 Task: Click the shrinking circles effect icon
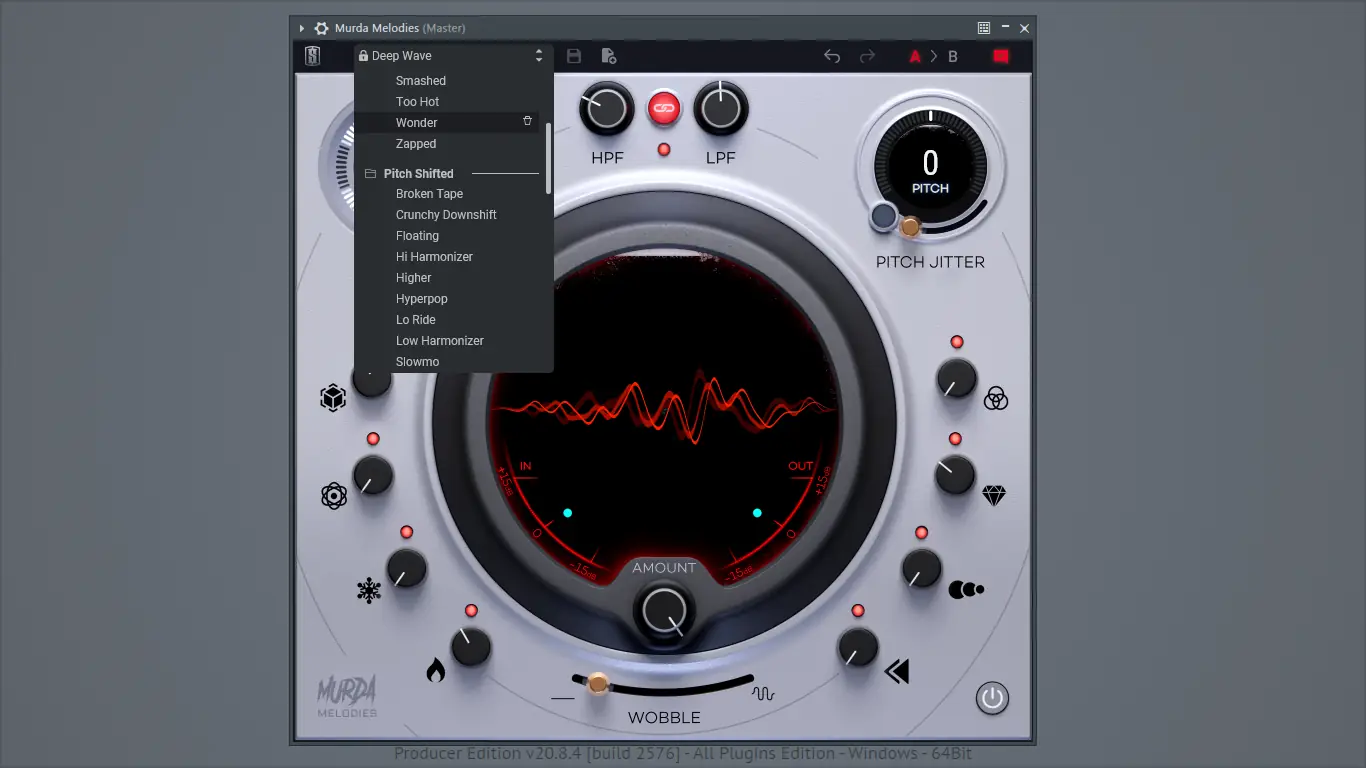[x=966, y=590]
